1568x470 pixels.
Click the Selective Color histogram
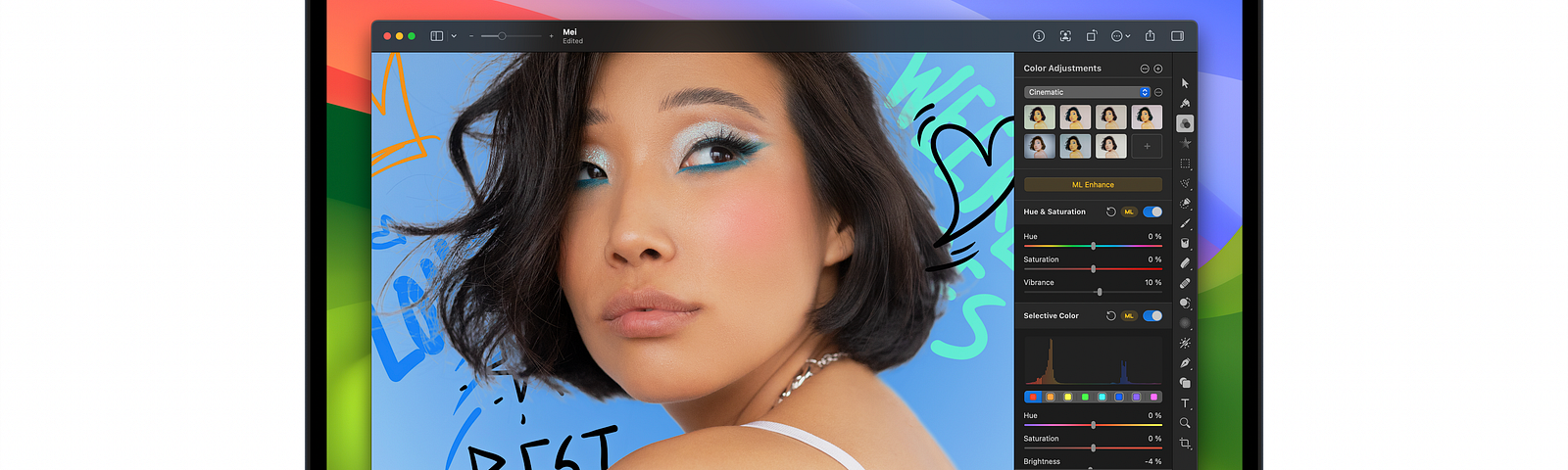1093,359
